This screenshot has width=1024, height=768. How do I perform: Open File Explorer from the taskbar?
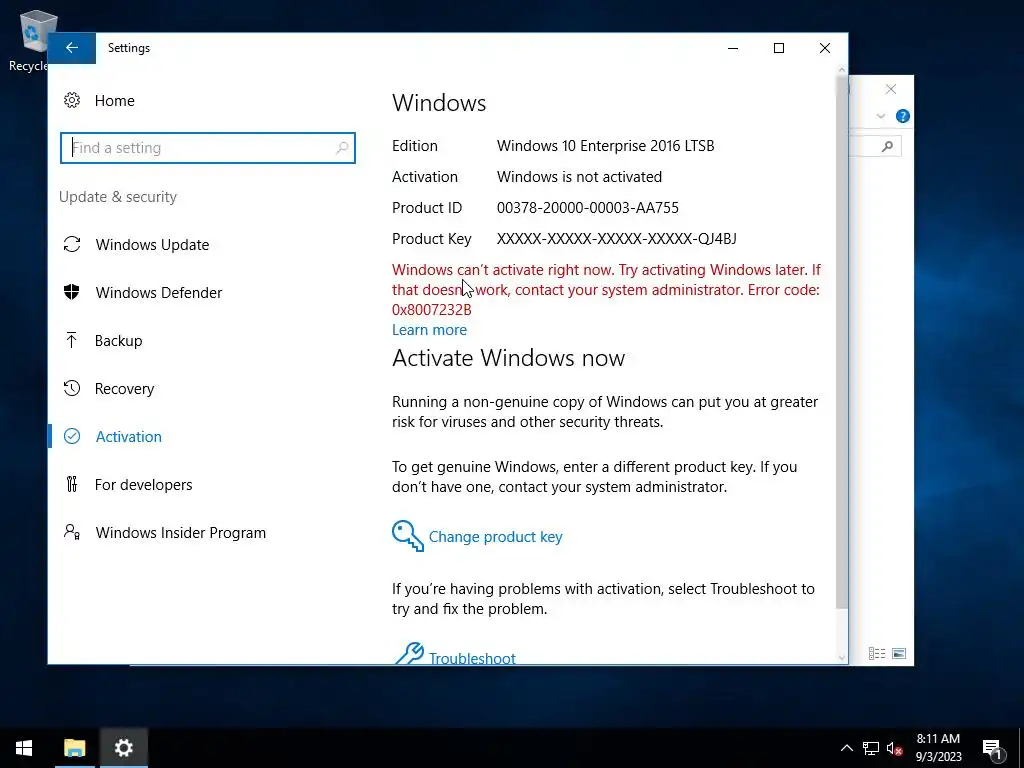(74, 748)
